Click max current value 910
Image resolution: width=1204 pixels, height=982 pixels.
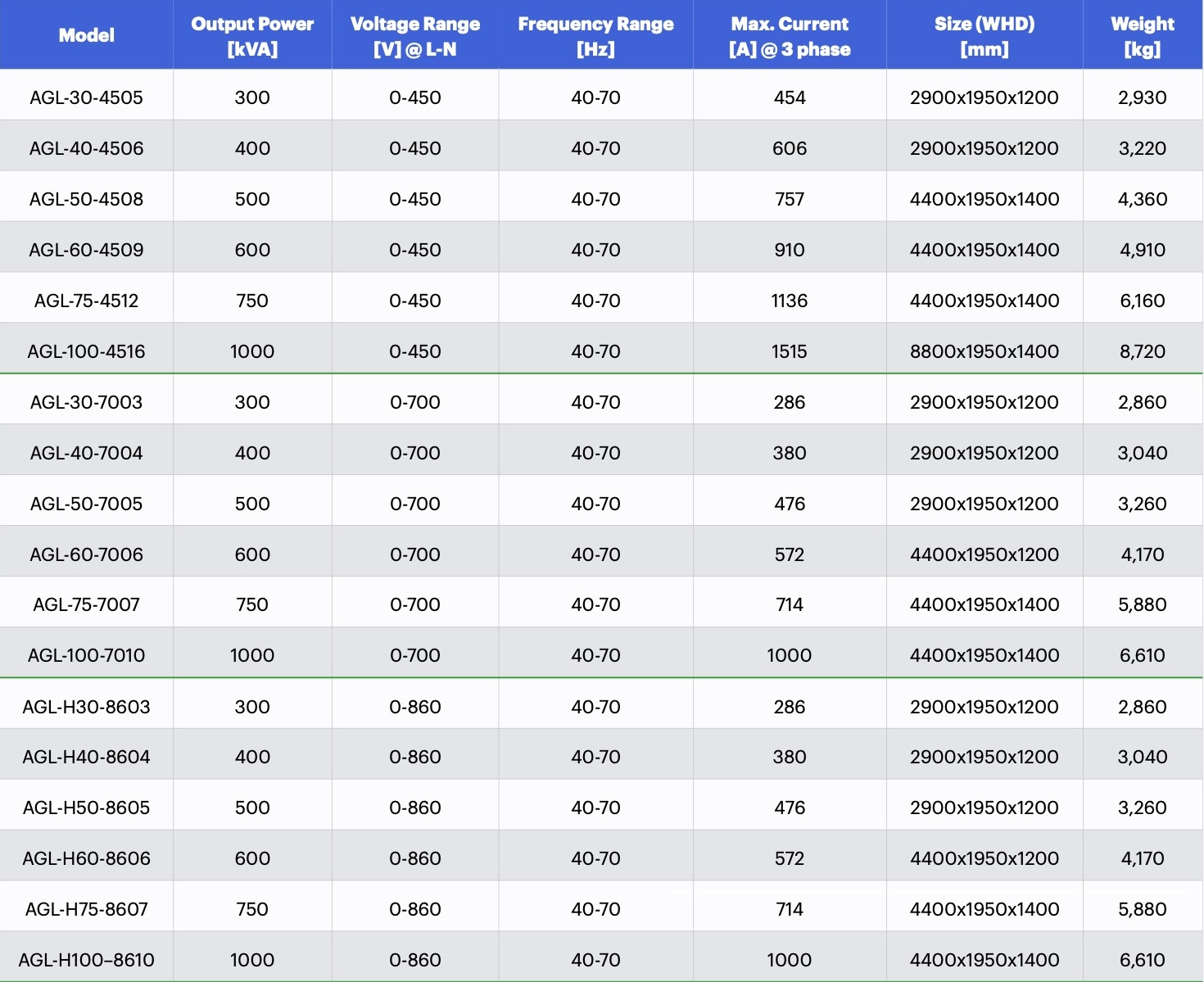790,250
